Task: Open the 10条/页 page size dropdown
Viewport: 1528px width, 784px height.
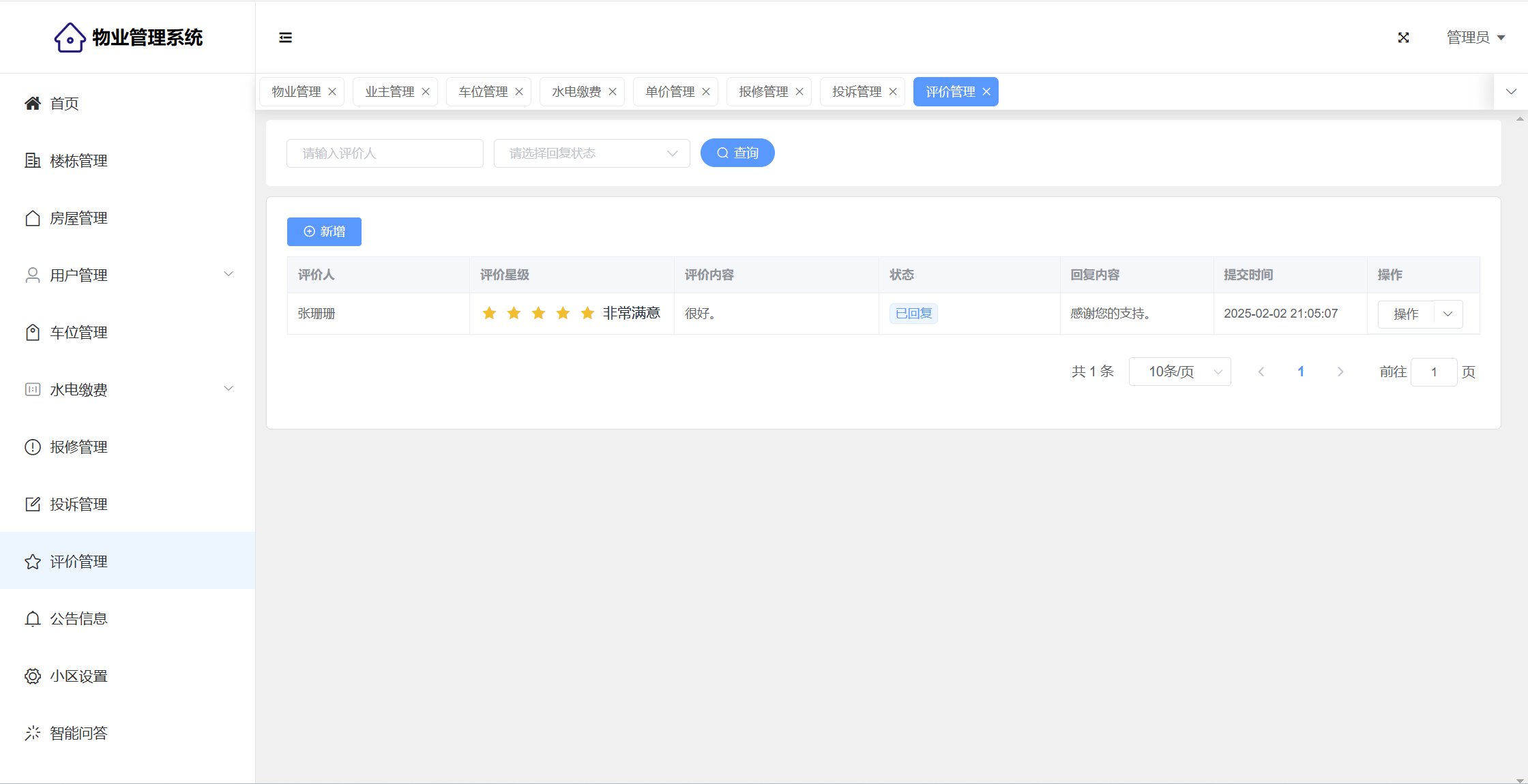Action: click(1179, 372)
